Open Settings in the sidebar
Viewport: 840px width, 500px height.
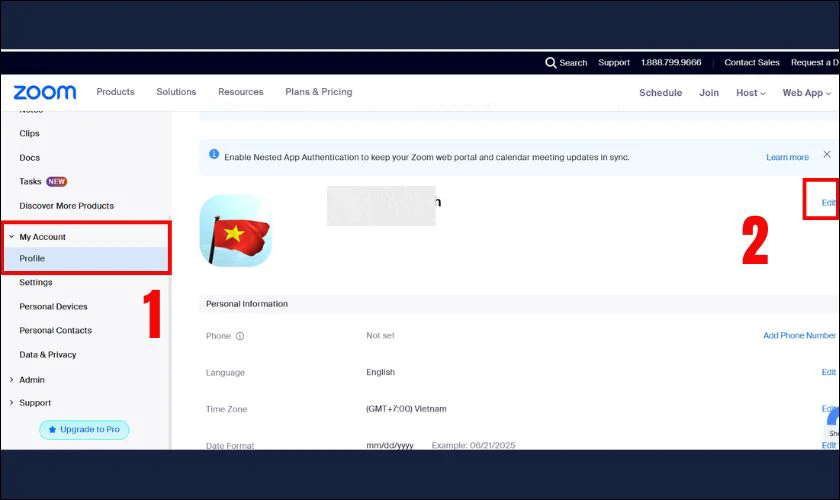[36, 282]
